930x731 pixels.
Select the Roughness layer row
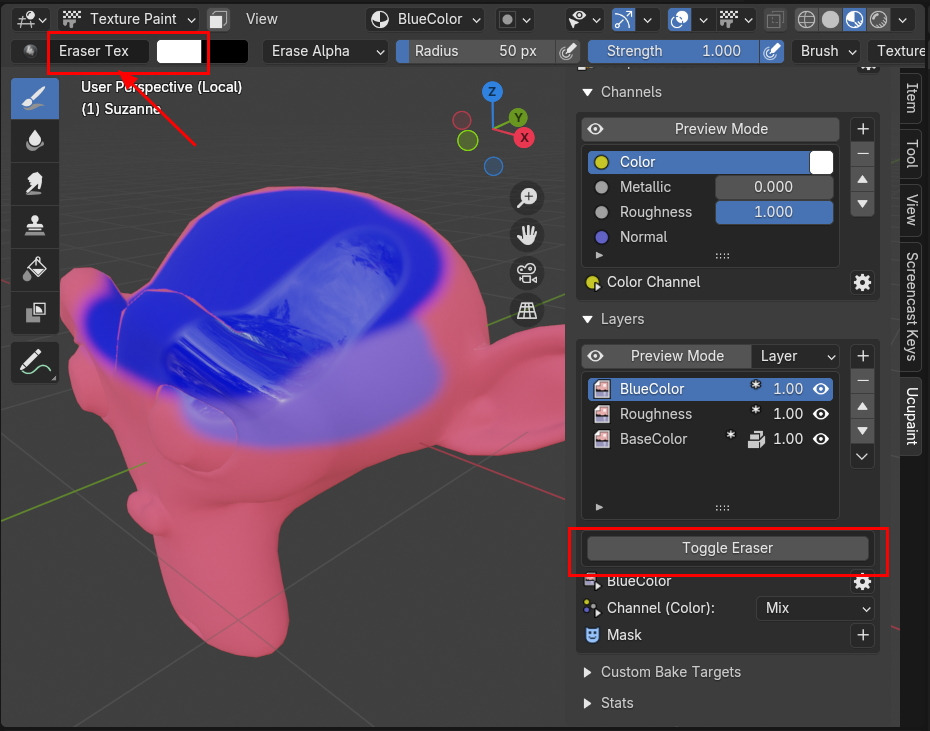(x=711, y=414)
